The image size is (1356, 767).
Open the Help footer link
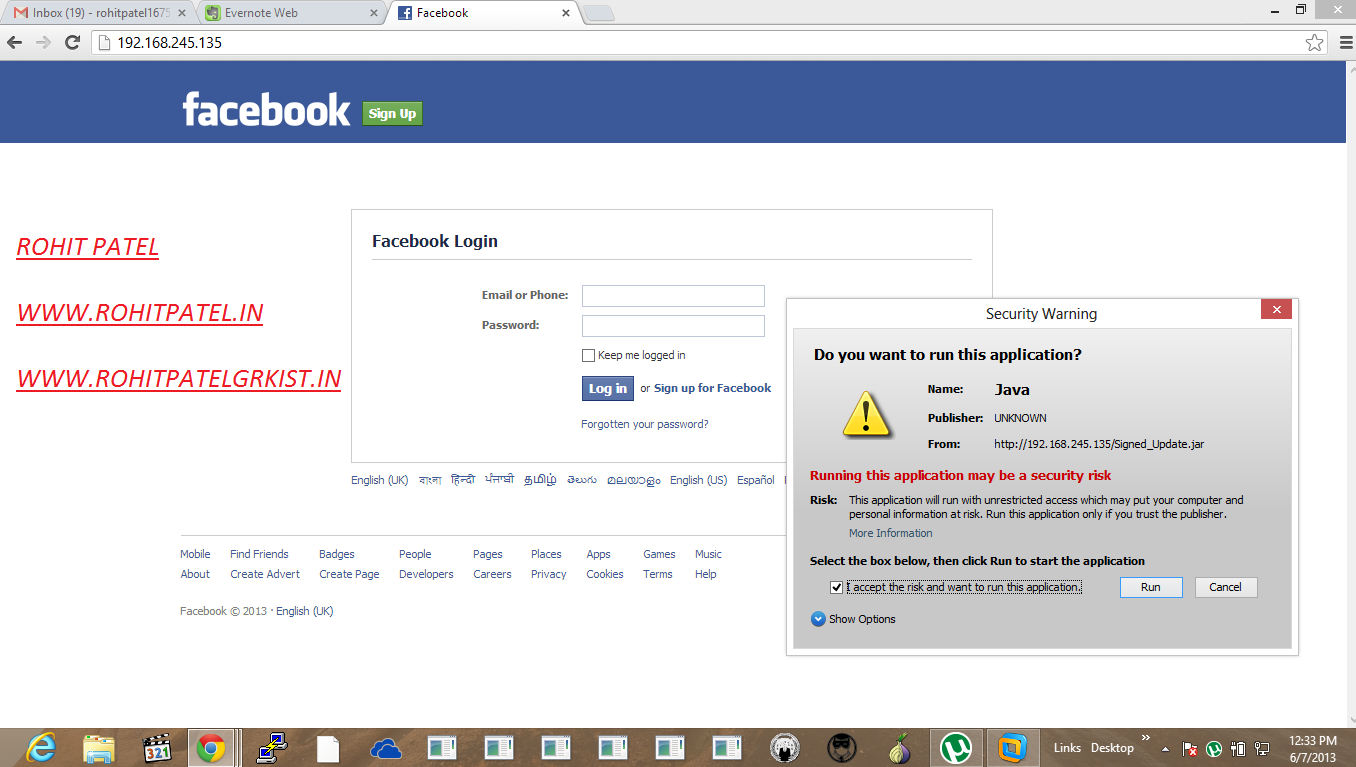[706, 574]
